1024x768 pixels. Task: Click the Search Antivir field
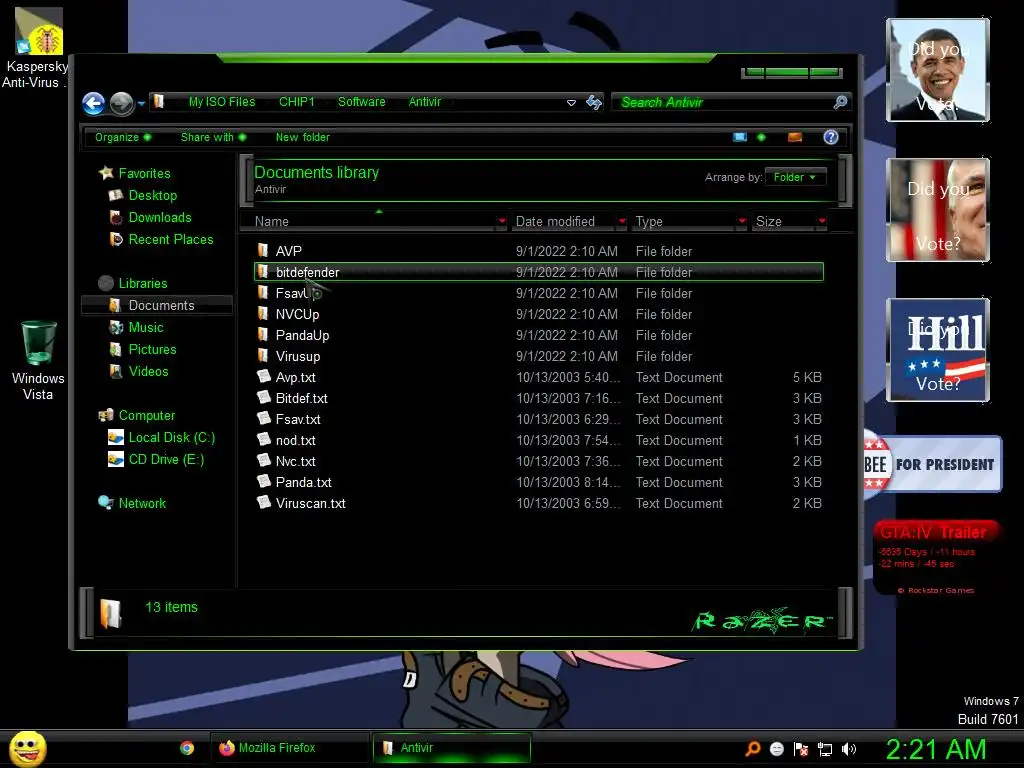(722, 102)
